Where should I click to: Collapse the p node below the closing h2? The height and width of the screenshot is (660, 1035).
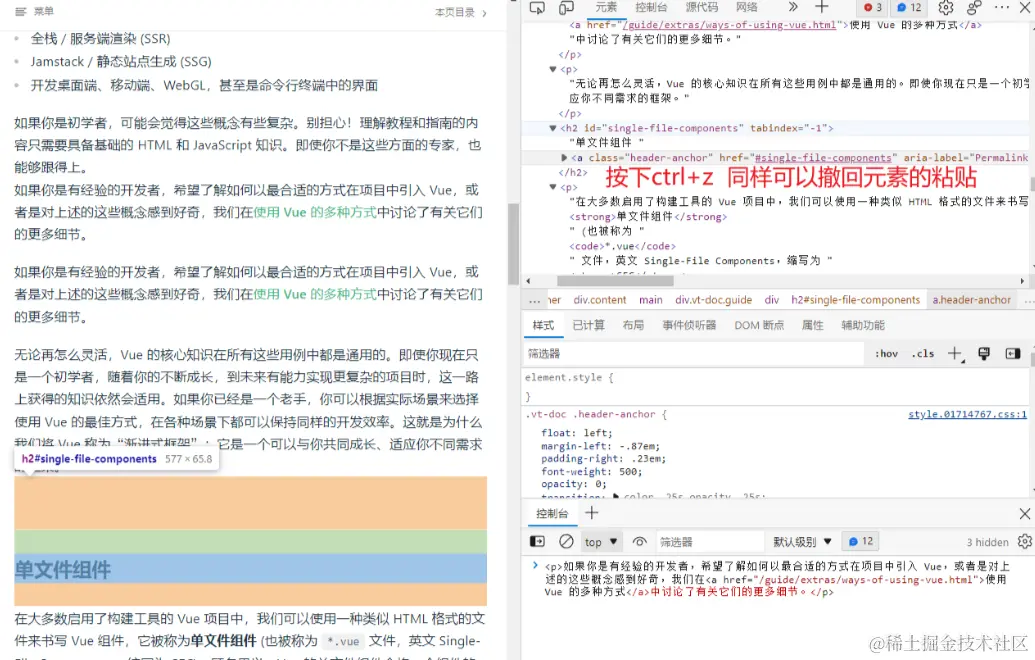[x=552, y=187]
